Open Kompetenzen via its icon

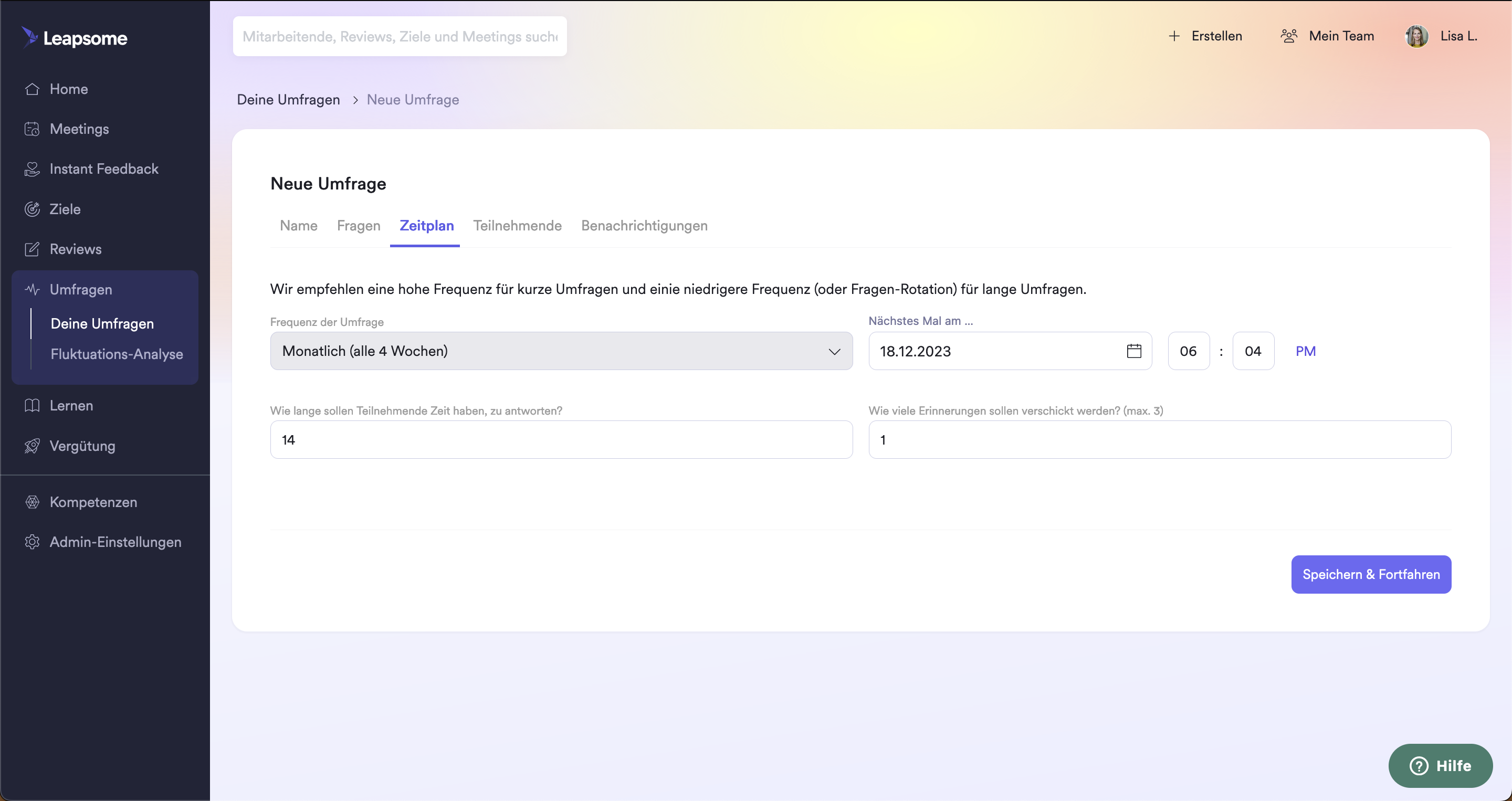[x=32, y=502]
